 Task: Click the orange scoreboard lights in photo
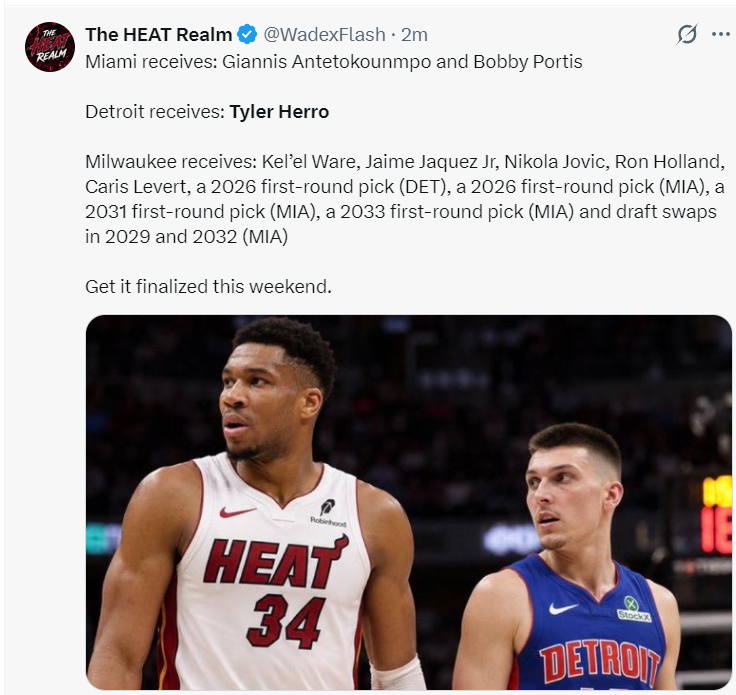(717, 514)
